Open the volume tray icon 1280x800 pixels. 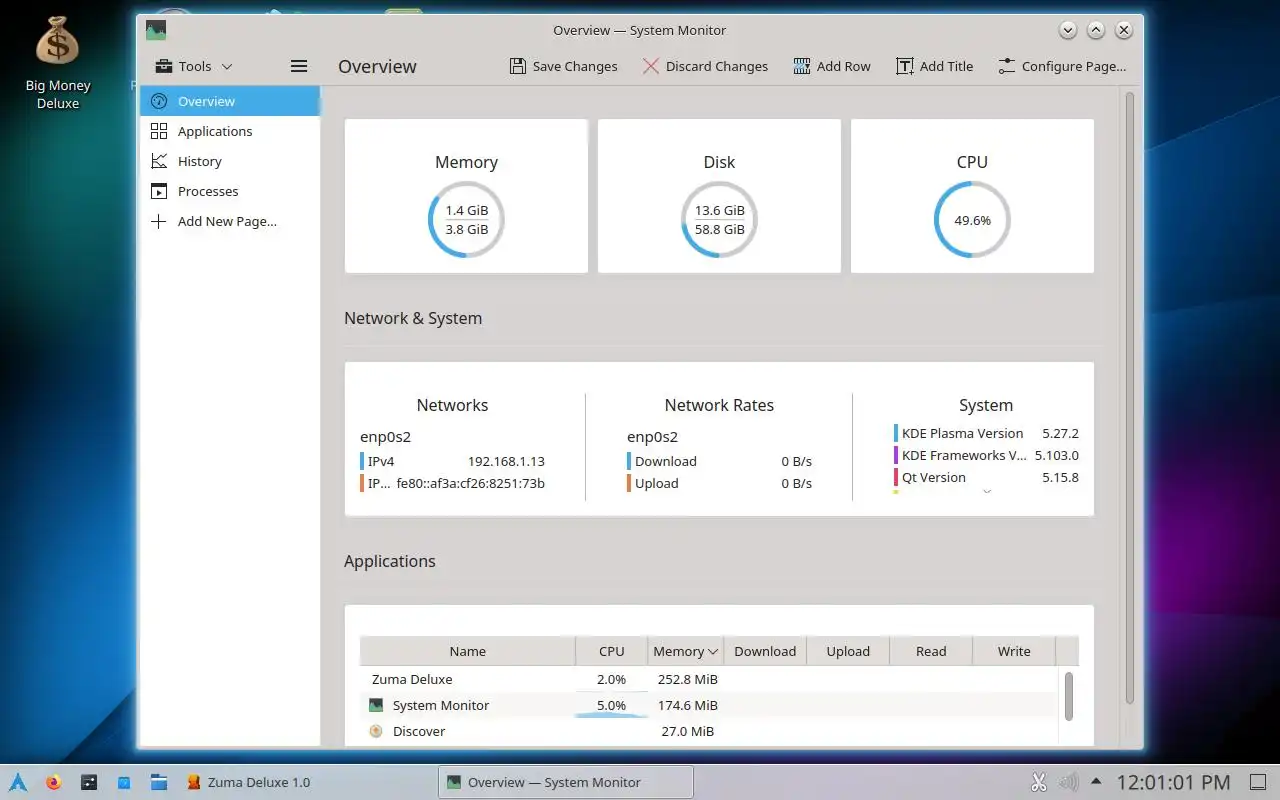1068,782
